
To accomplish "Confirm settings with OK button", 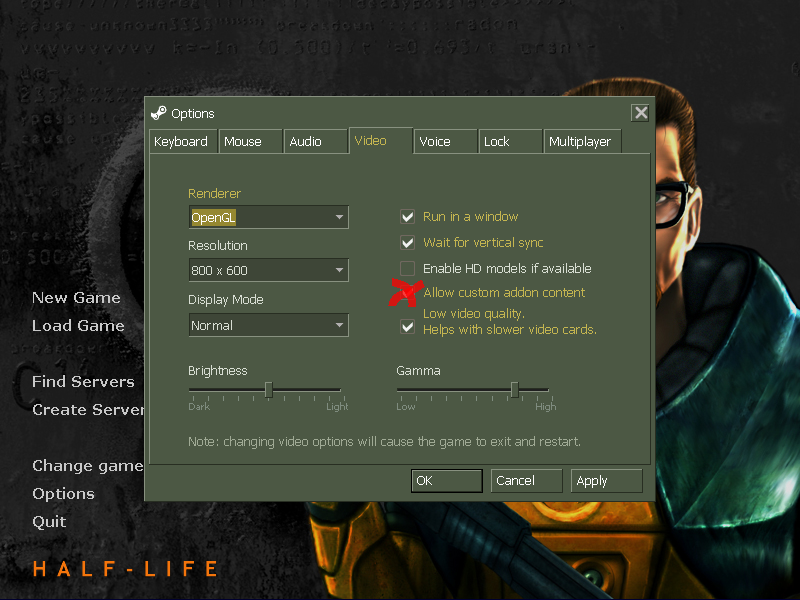I will 446,481.
